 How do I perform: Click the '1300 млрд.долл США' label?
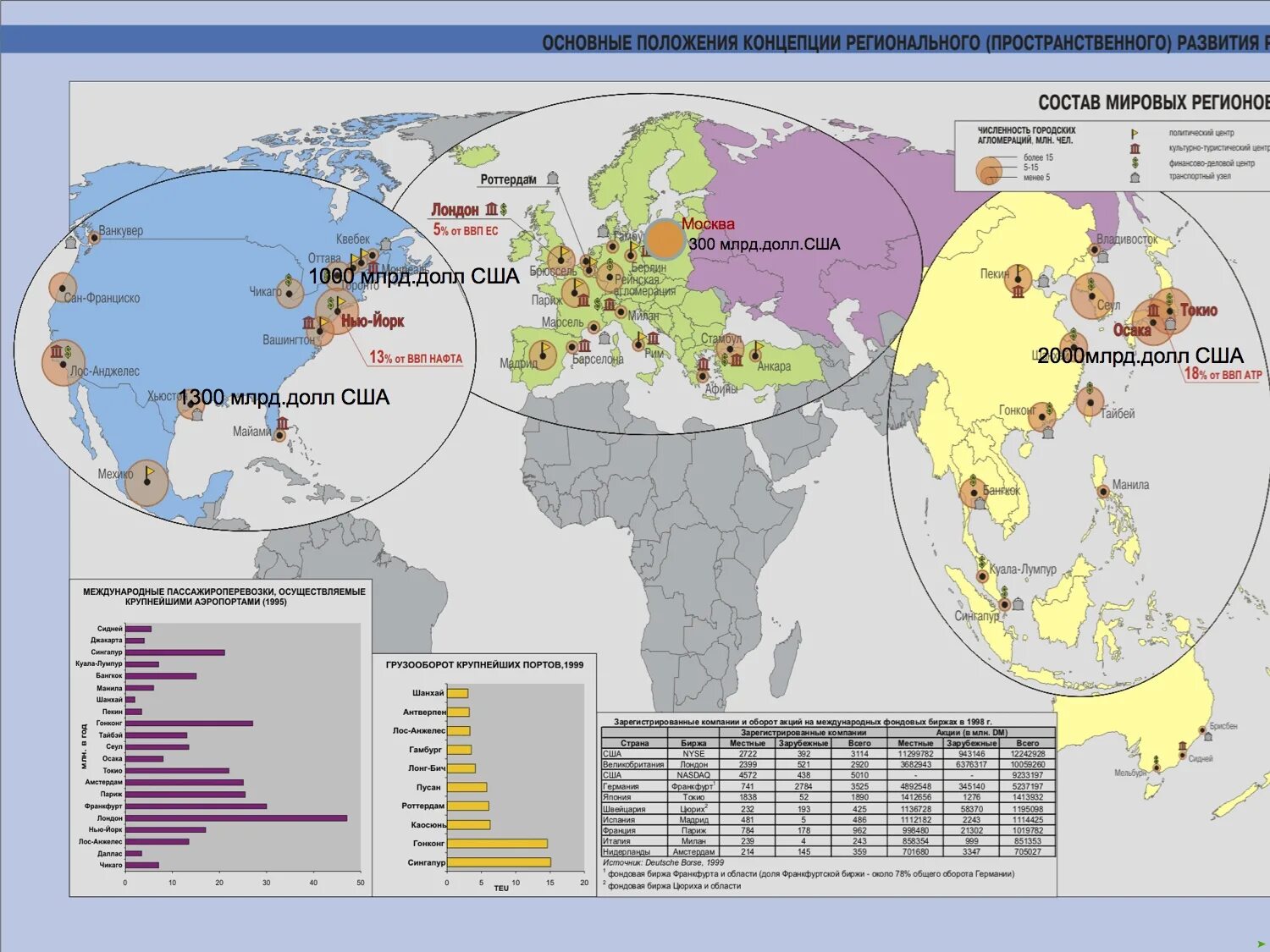[284, 398]
